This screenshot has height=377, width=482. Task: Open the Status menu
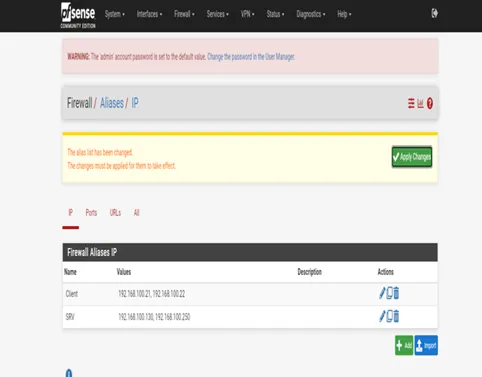click(x=275, y=14)
